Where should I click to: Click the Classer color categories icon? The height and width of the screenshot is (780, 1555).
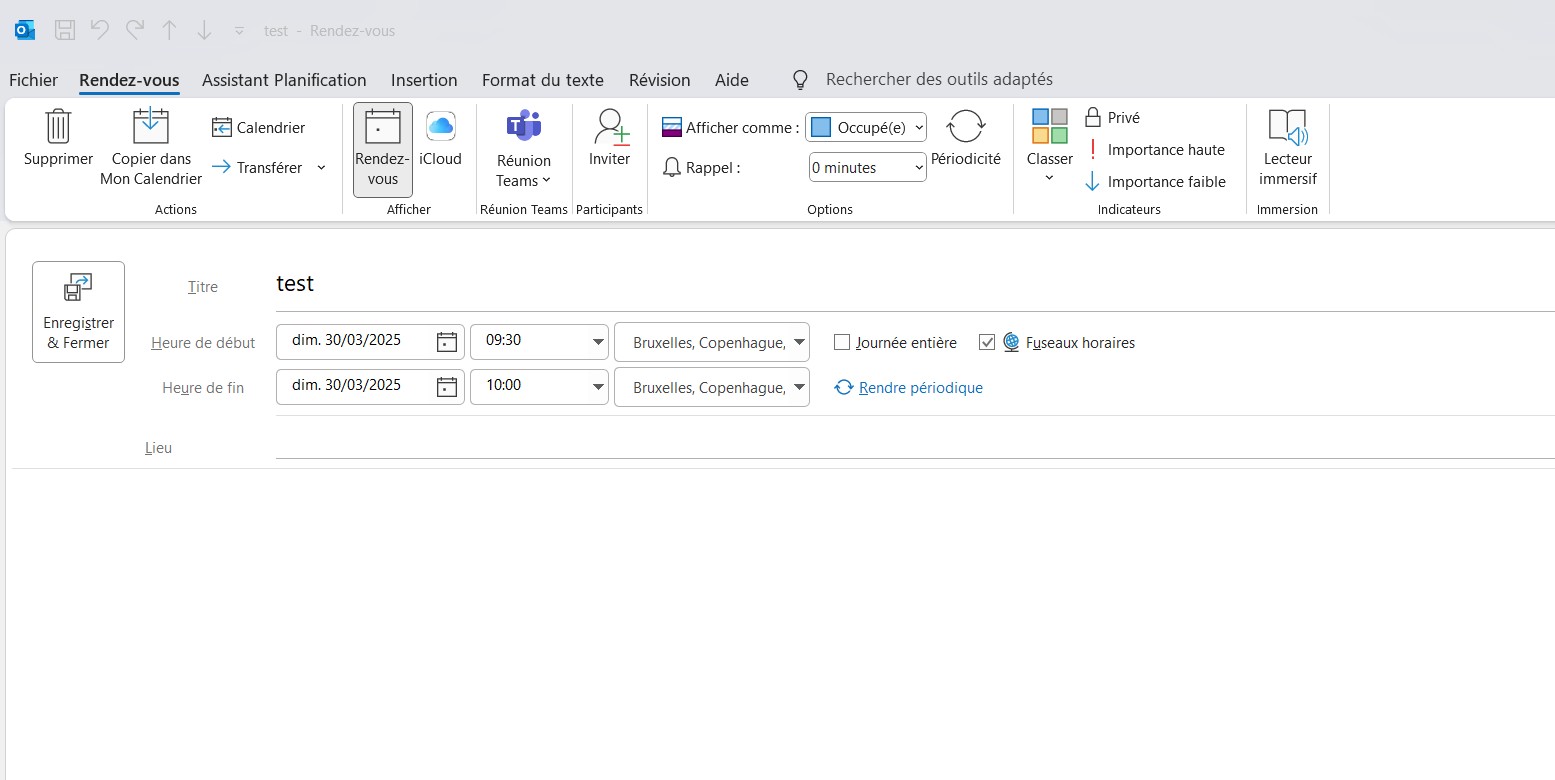[x=1050, y=127]
